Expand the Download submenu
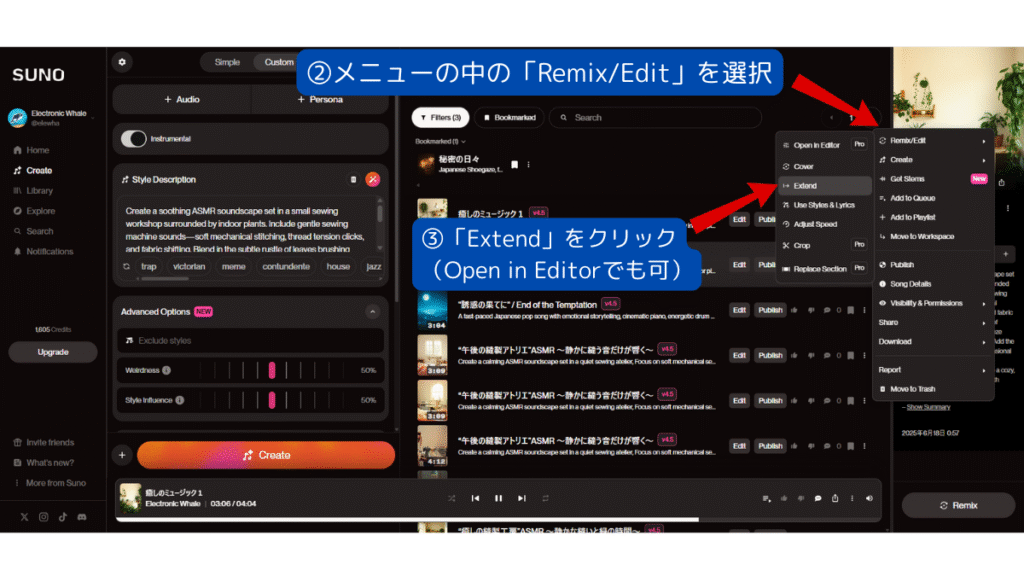1024x576 pixels. click(933, 342)
